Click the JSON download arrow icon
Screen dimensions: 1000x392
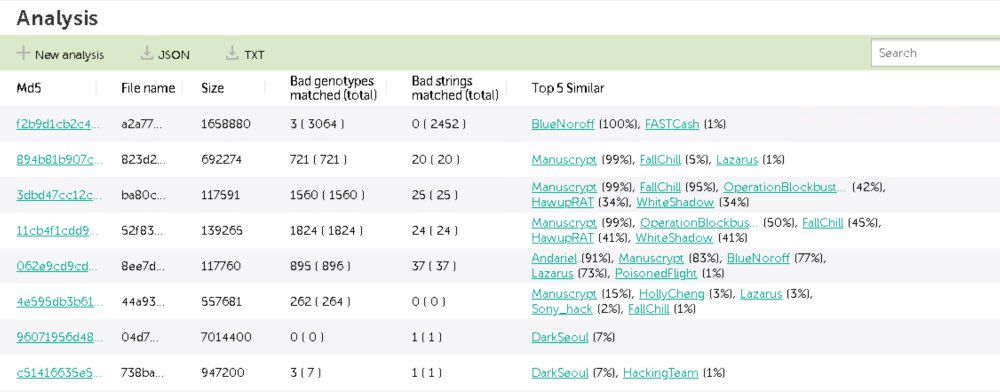pyautogui.click(x=147, y=53)
